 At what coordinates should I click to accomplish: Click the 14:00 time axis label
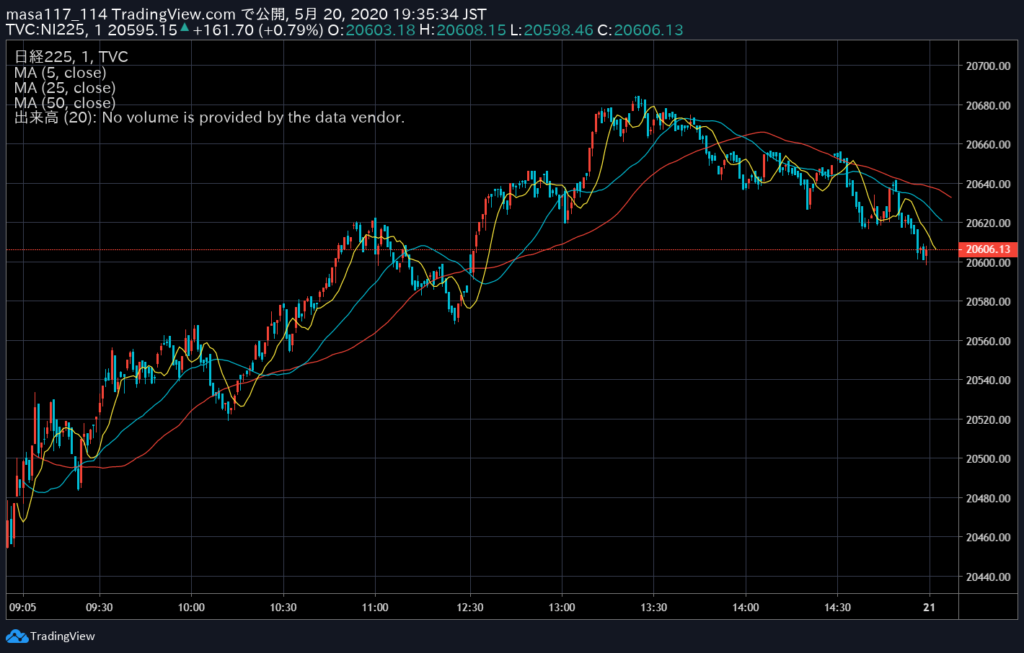(745, 607)
